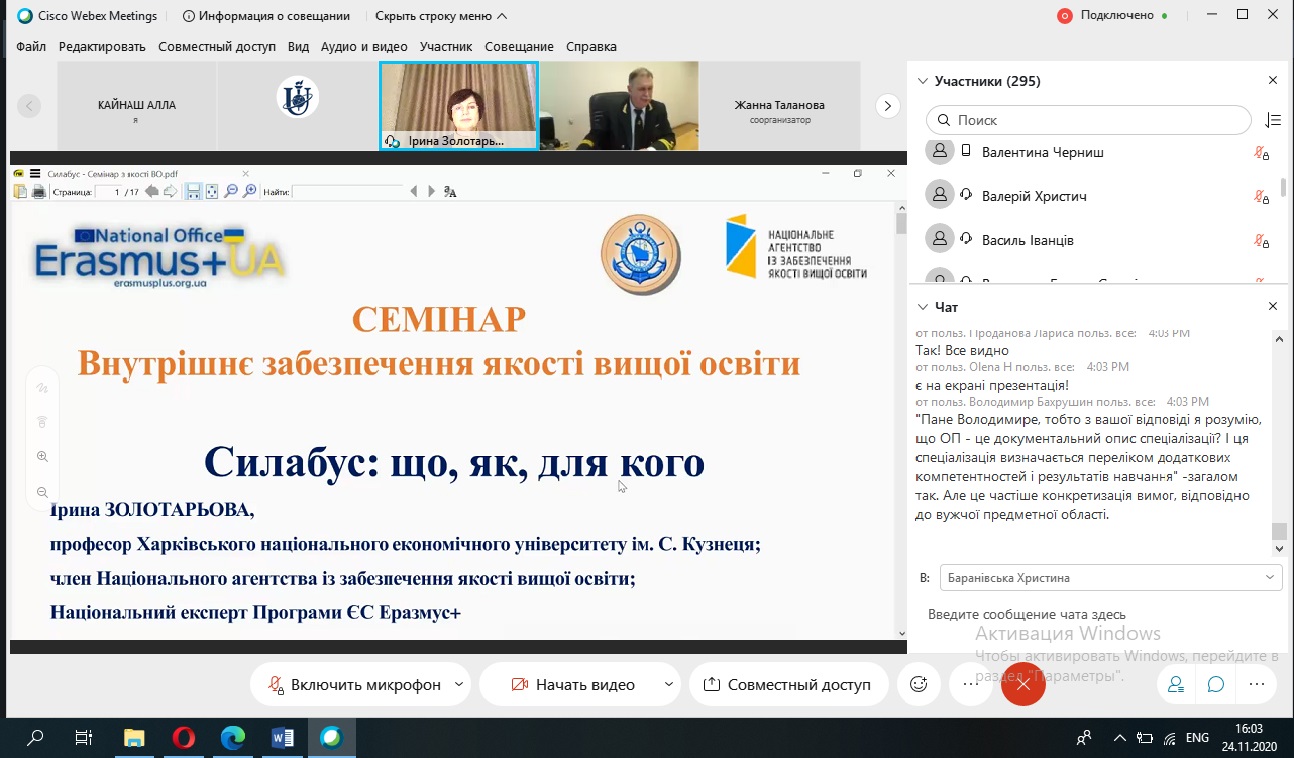Screen dimensions: 1294x758
Task: Select the КАЙНАШ АЛЛА video tile
Action: point(137,106)
